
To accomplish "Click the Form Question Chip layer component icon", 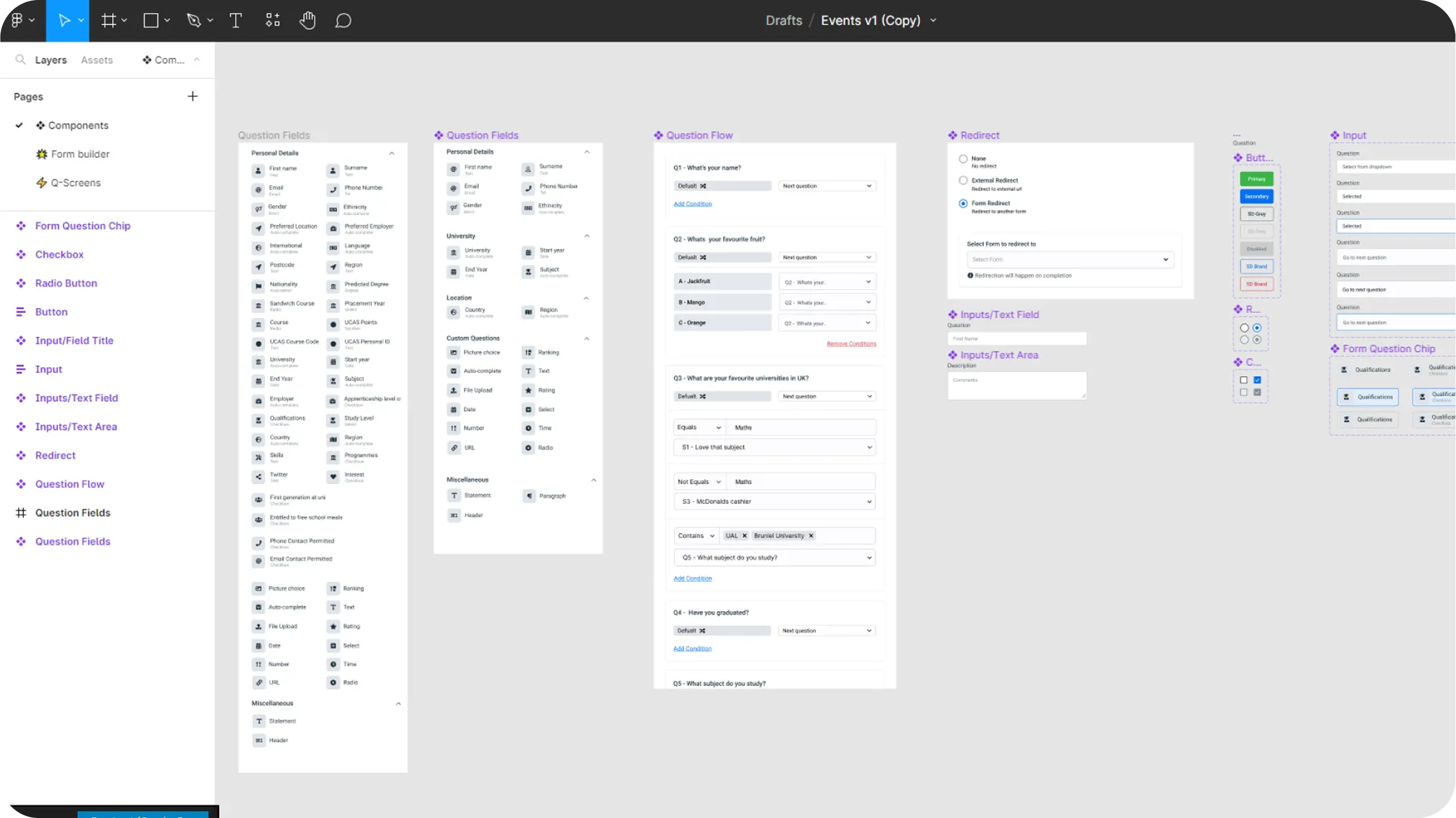I will pos(21,225).
